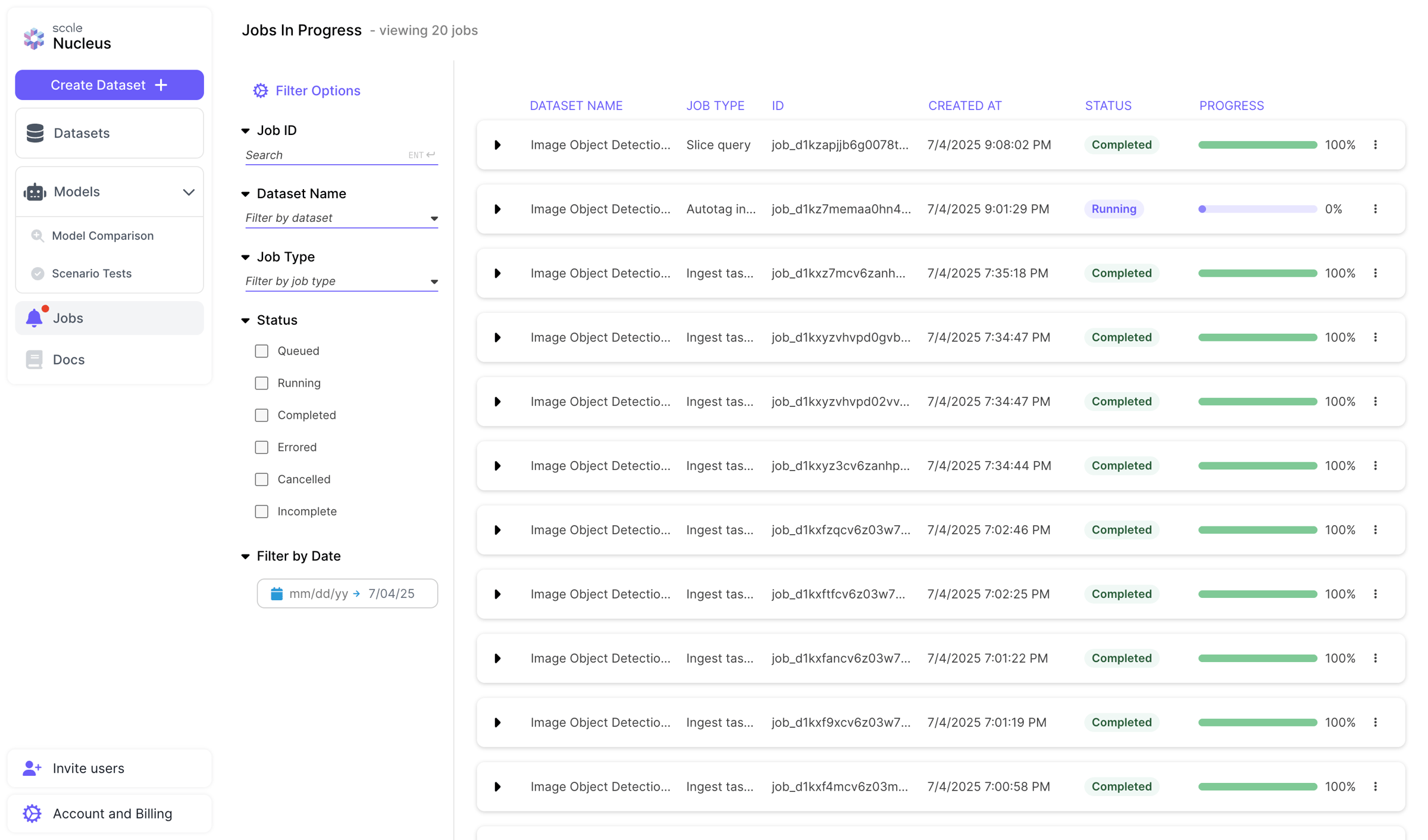Click the Account and Billing gear icon
Viewport: 1428px width, 840px height.
(32, 813)
